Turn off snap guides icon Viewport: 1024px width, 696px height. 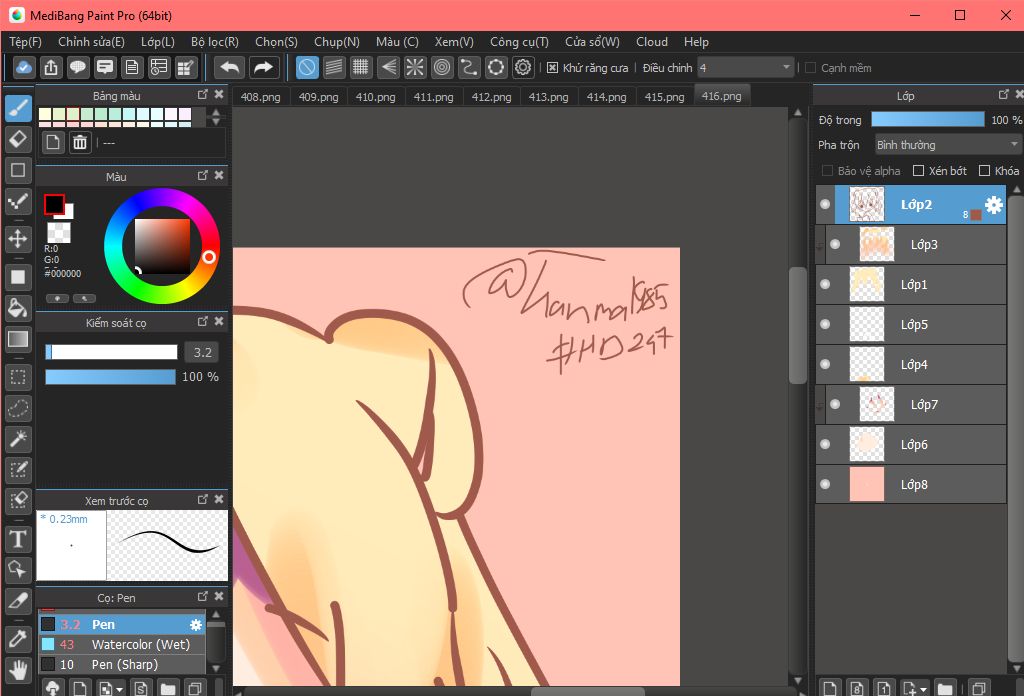click(x=307, y=67)
